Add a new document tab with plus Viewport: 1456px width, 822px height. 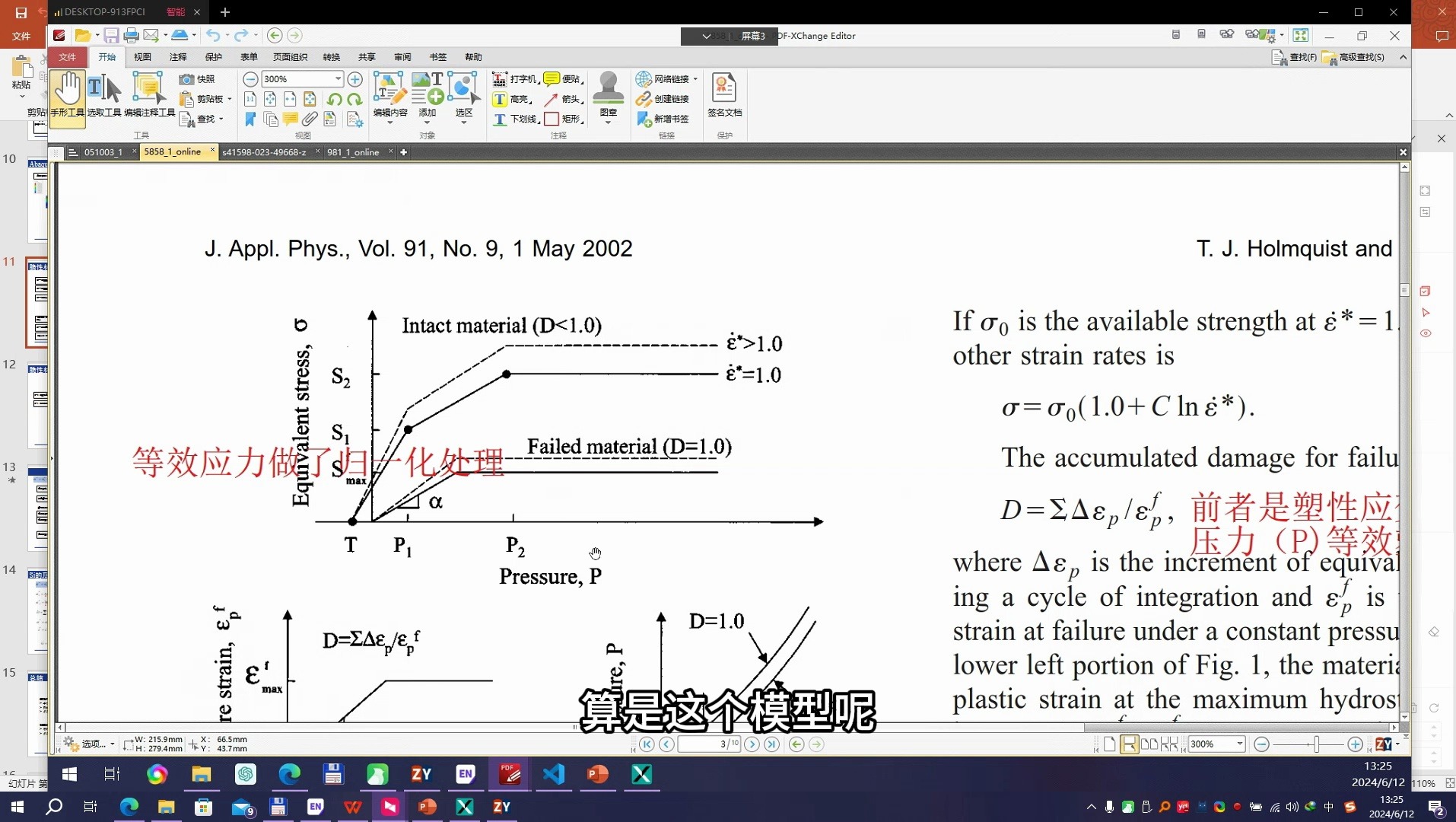coord(404,152)
